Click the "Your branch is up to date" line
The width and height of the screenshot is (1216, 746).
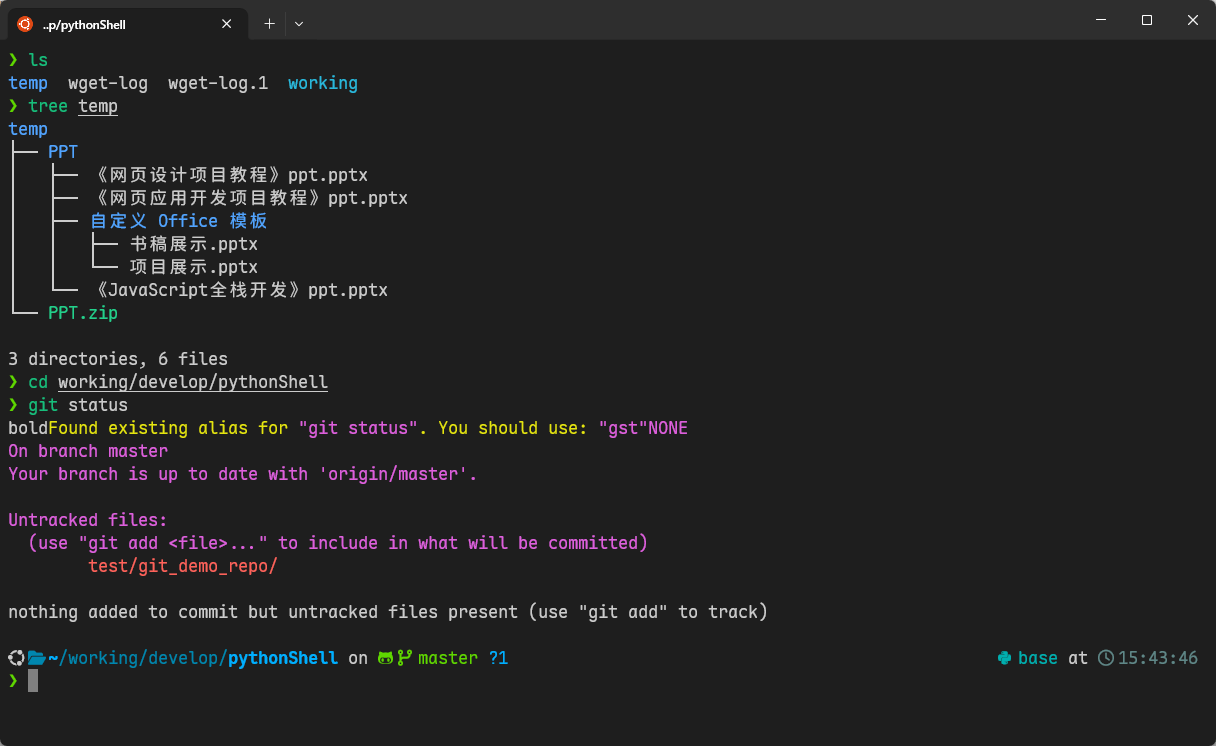click(x=243, y=474)
